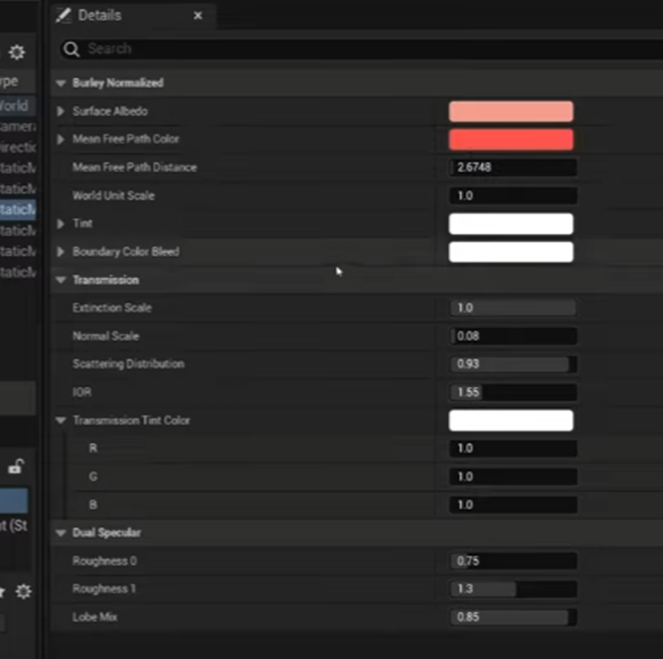Open the lower settings gear icon

(23, 591)
